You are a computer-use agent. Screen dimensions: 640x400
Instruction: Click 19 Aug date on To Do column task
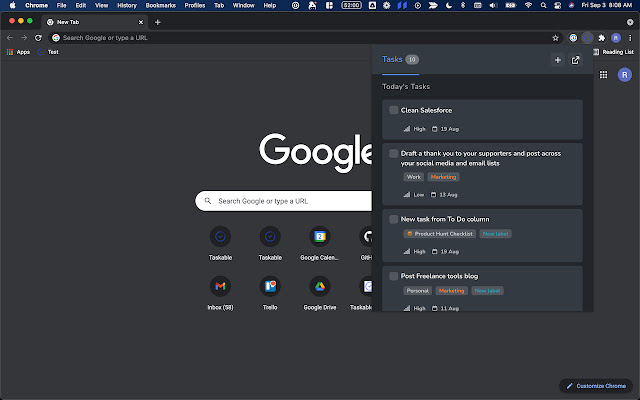click(445, 251)
